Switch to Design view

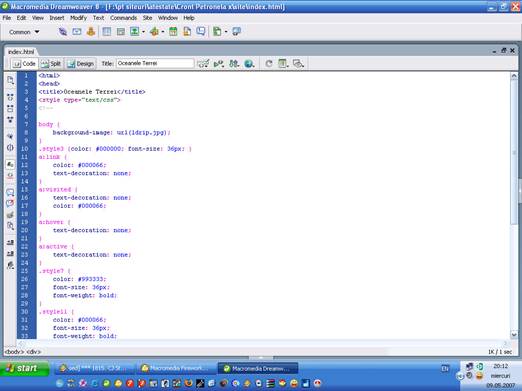tap(81, 64)
